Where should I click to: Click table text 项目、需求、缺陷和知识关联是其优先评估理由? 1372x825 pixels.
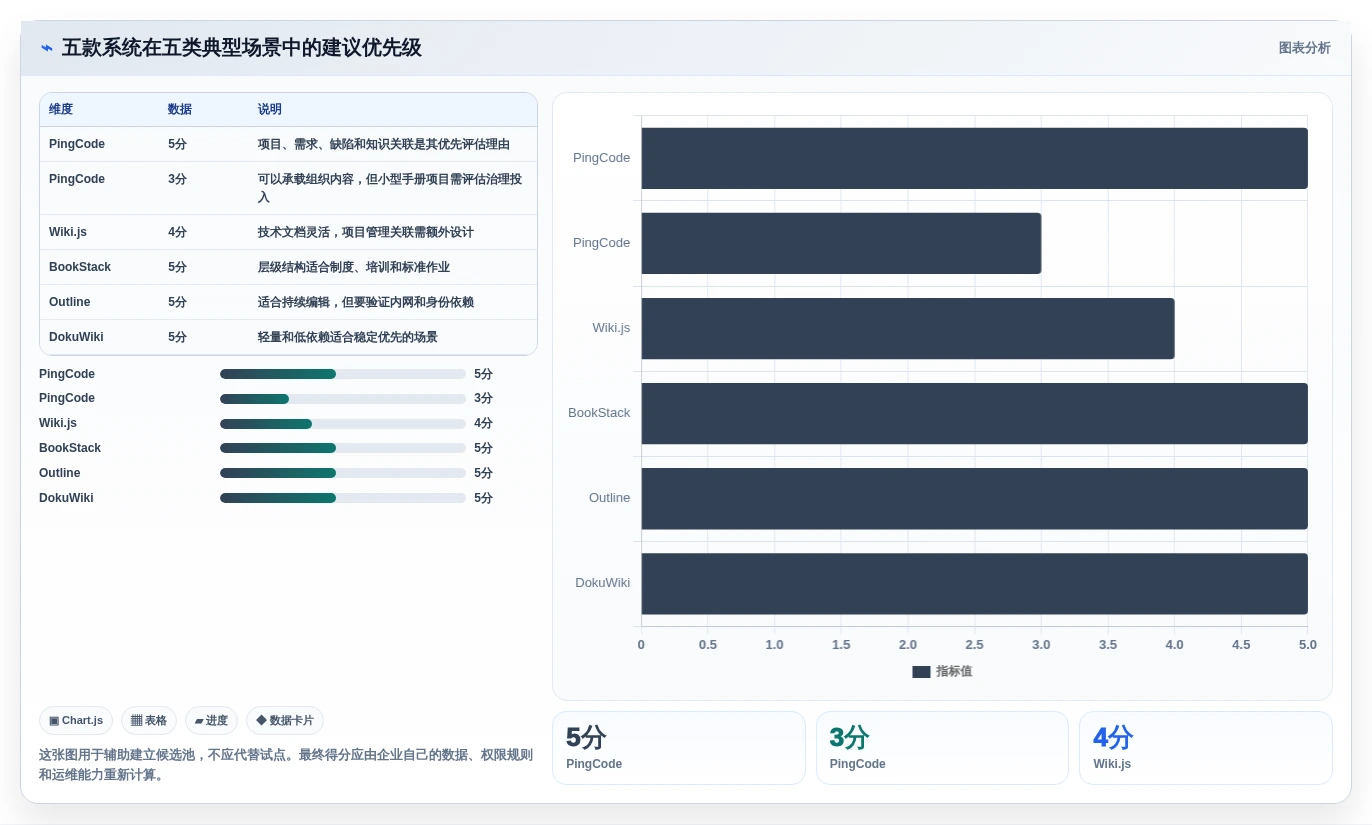[x=384, y=145]
